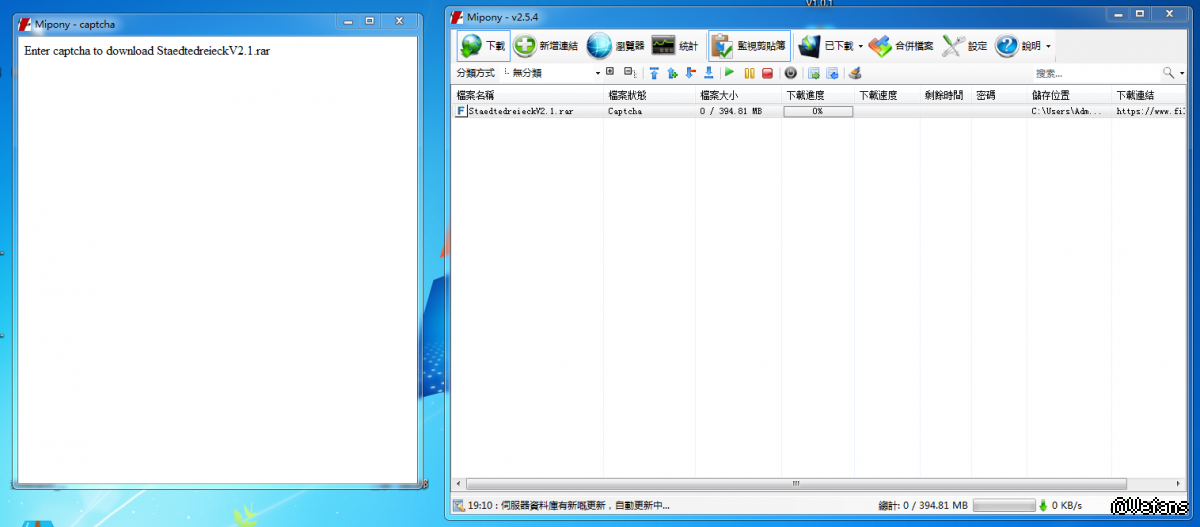Expand the 已下載 dropdown arrow

(x=861, y=47)
